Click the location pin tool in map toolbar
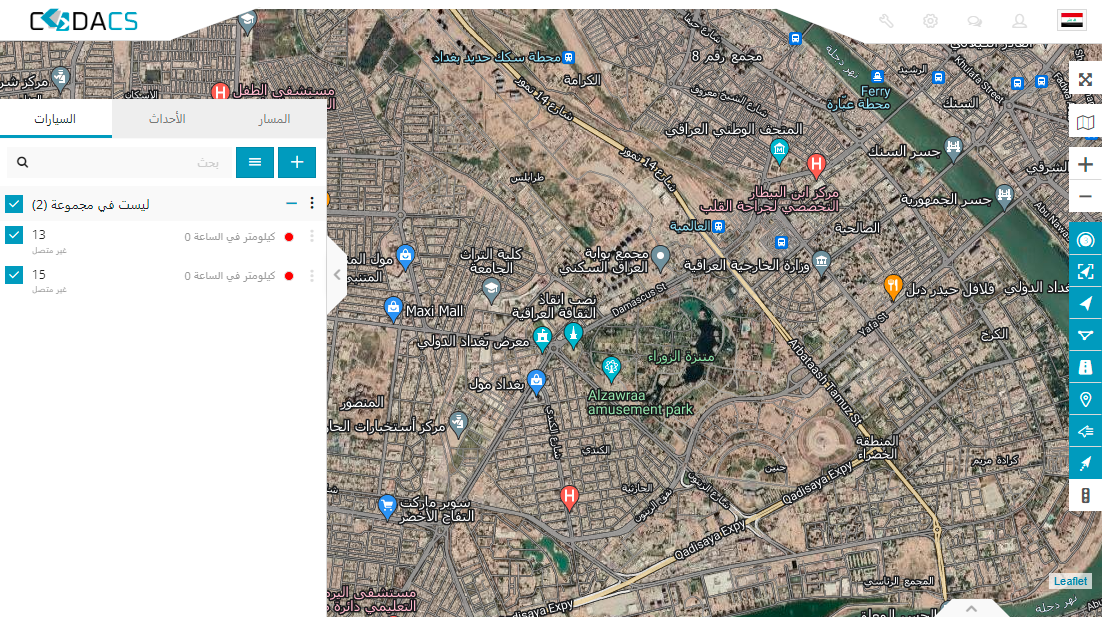1102x617 pixels. click(x=1085, y=399)
